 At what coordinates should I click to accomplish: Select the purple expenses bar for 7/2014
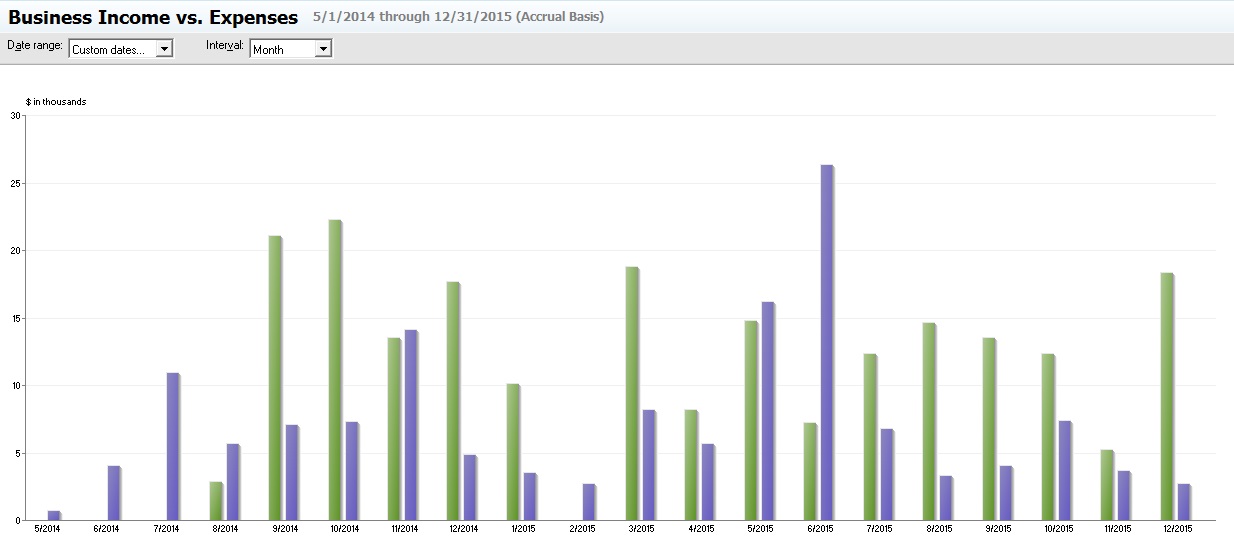[173, 446]
